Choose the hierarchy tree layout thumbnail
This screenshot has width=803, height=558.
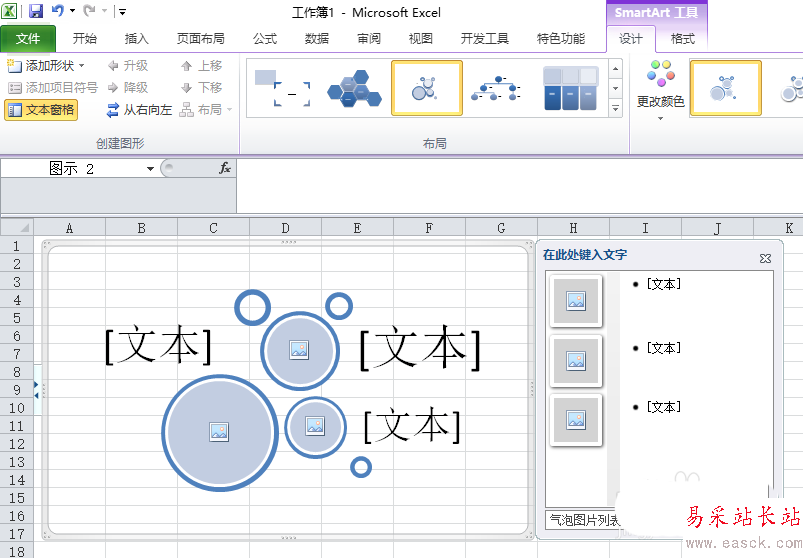(x=496, y=88)
